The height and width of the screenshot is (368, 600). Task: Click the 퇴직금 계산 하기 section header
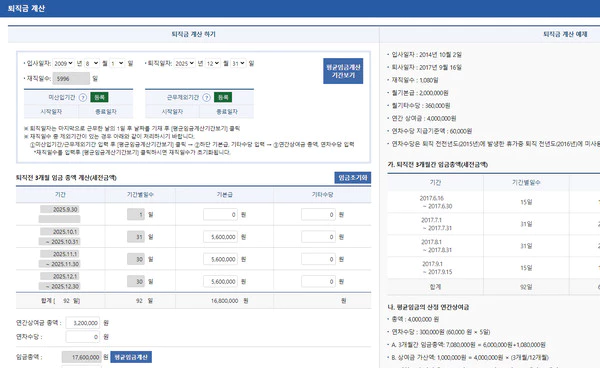pyautogui.click(x=194, y=34)
